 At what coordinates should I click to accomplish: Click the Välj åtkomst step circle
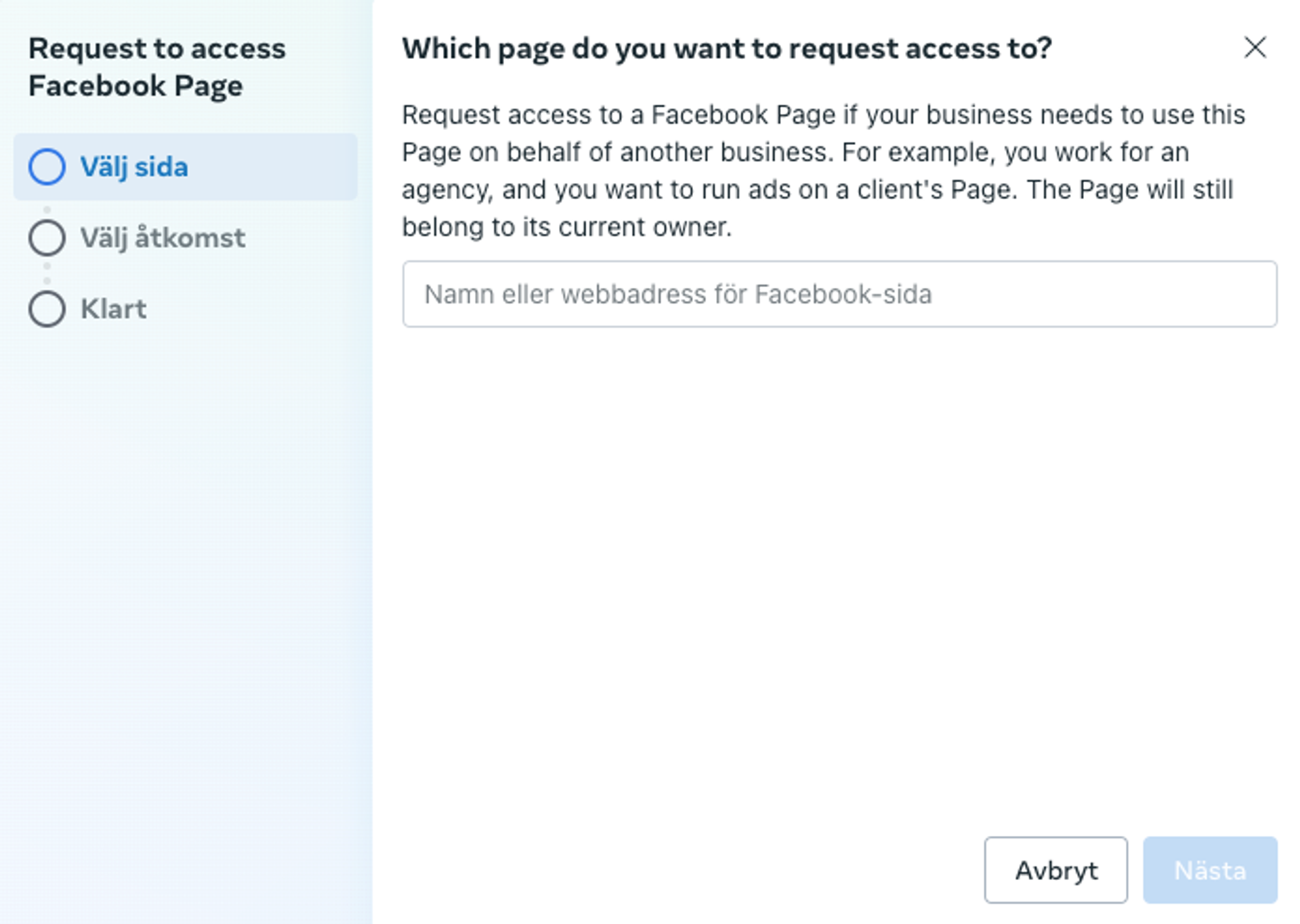[47, 238]
